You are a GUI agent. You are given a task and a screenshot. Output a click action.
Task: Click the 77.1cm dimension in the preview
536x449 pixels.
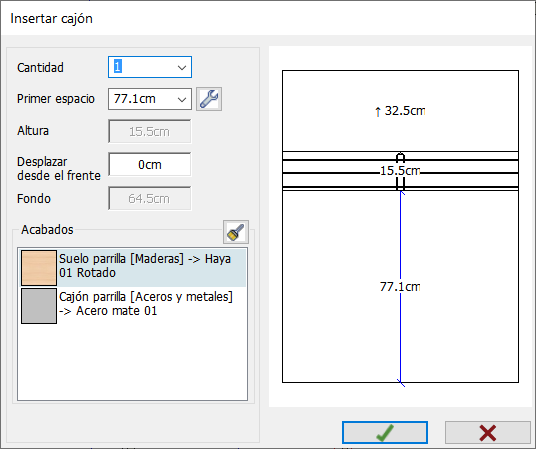400,287
